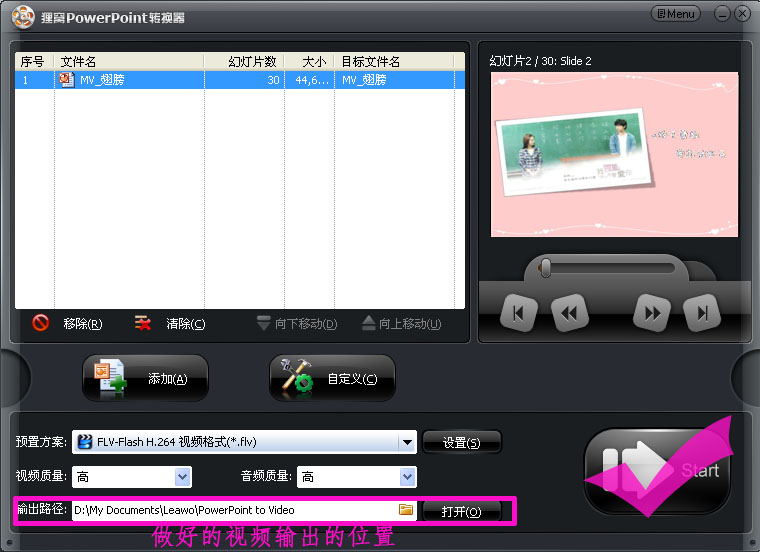Click the FLV clapperboard format icon
This screenshot has height=552, width=760.
coord(85,442)
